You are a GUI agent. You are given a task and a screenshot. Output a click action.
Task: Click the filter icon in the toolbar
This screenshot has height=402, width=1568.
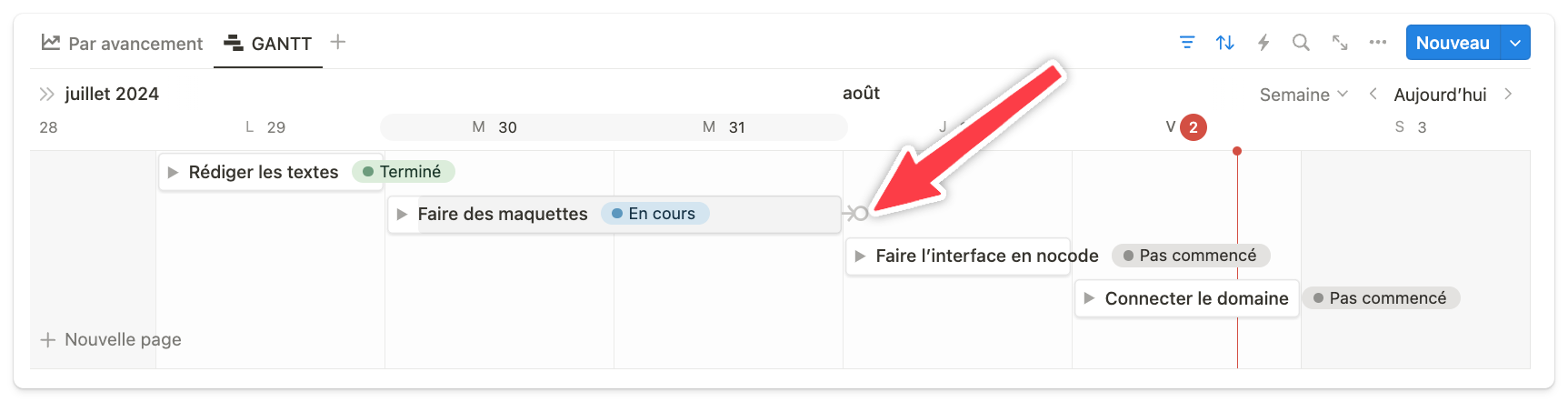[x=1187, y=43]
